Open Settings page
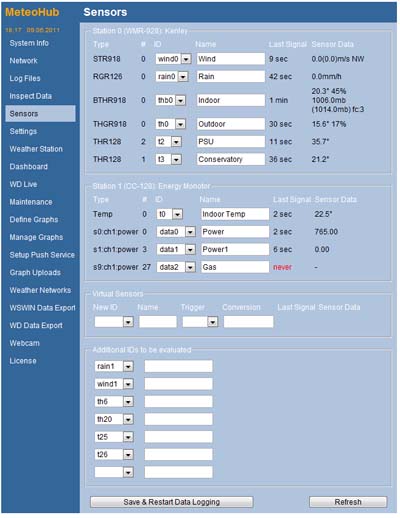The image size is (400, 518). (23, 131)
